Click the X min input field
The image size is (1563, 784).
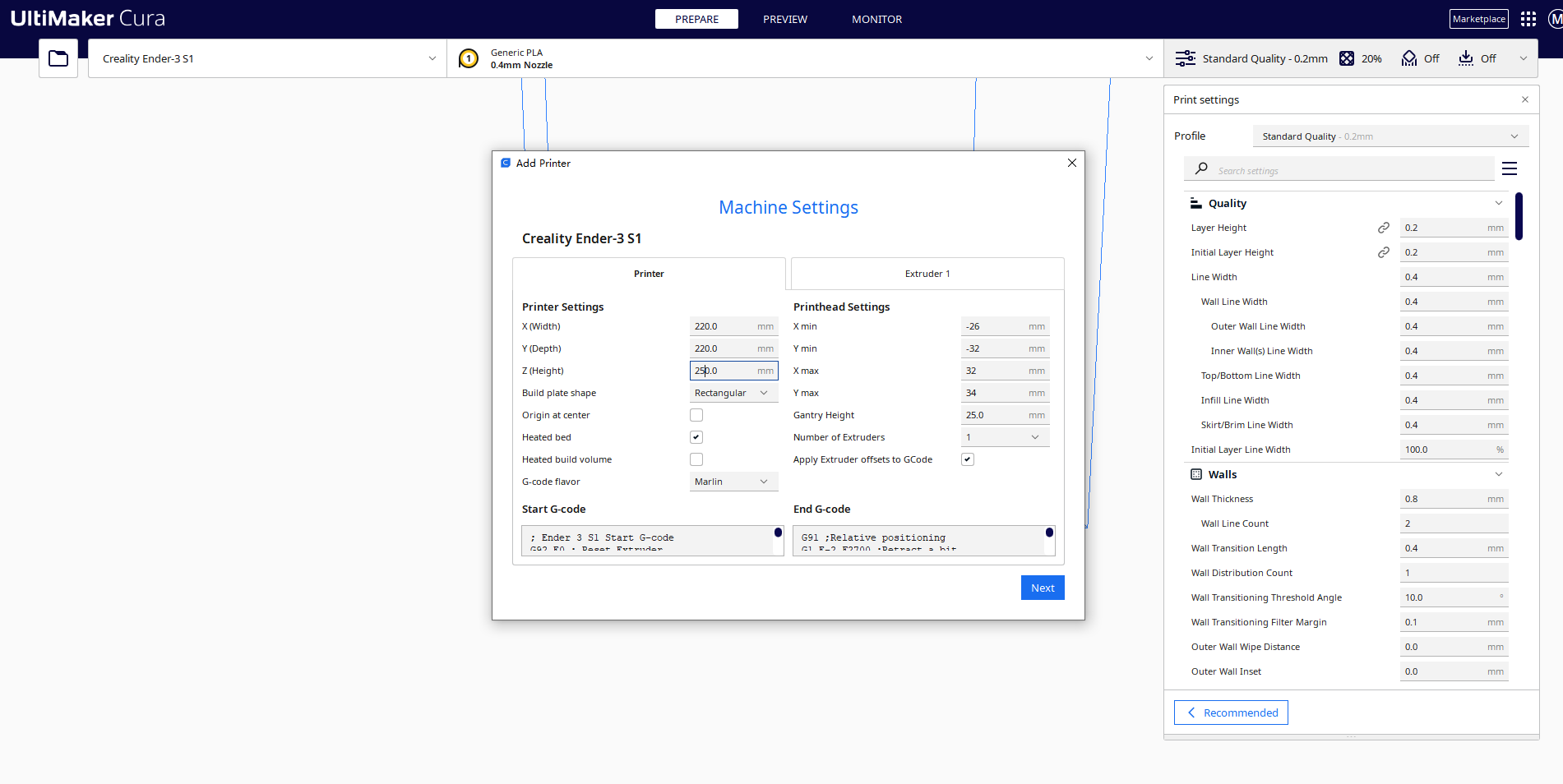(1005, 326)
